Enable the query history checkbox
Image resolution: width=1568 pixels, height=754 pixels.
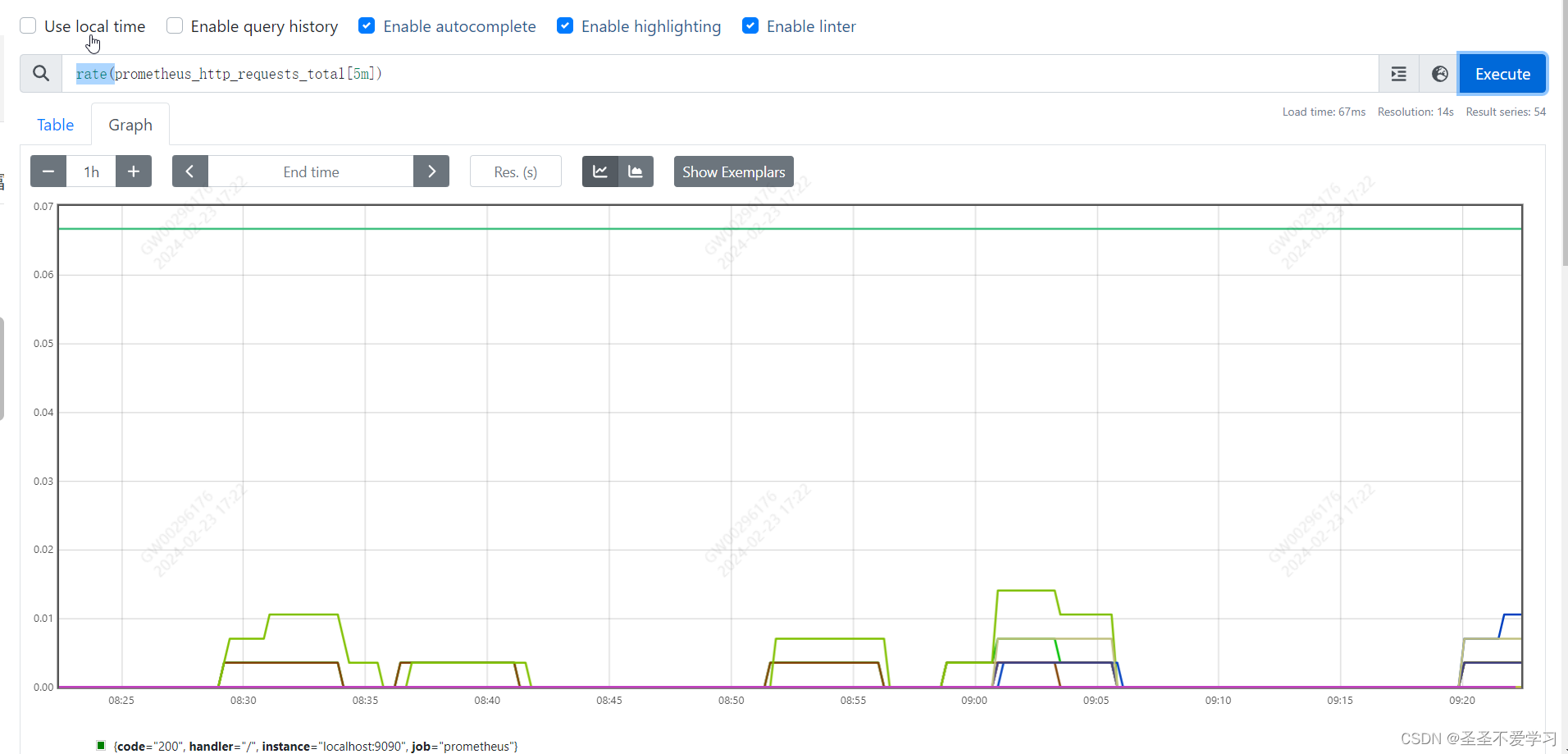175,25
